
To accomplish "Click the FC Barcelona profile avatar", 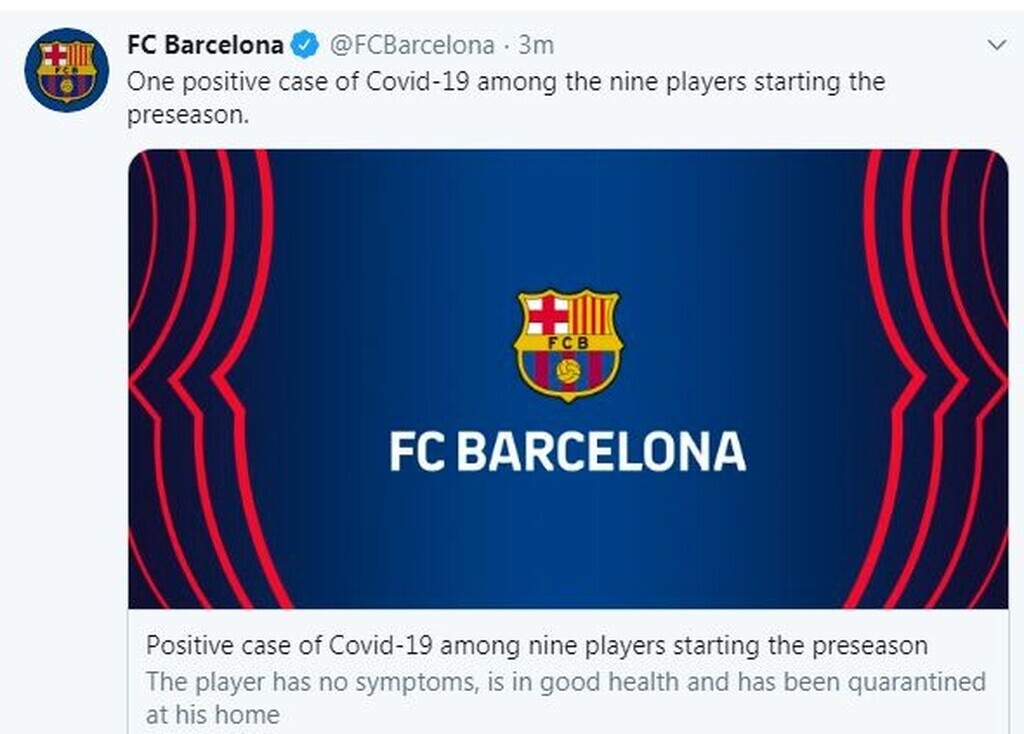I will click(67, 70).
